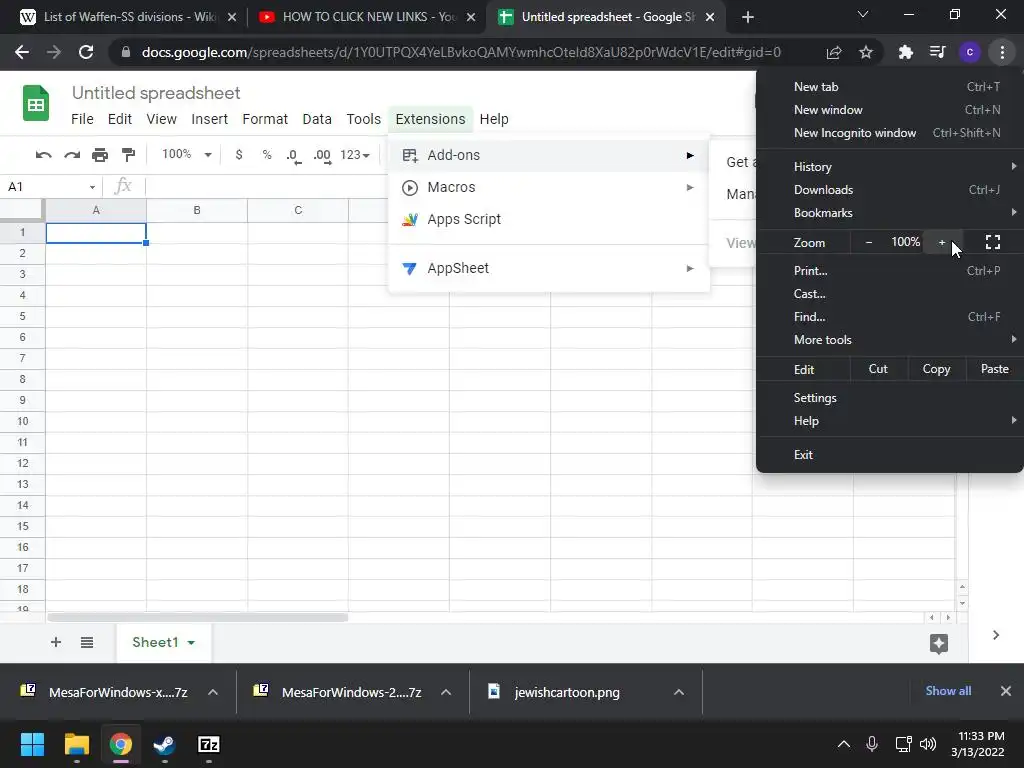Open Chrome Settings

[889, 398]
